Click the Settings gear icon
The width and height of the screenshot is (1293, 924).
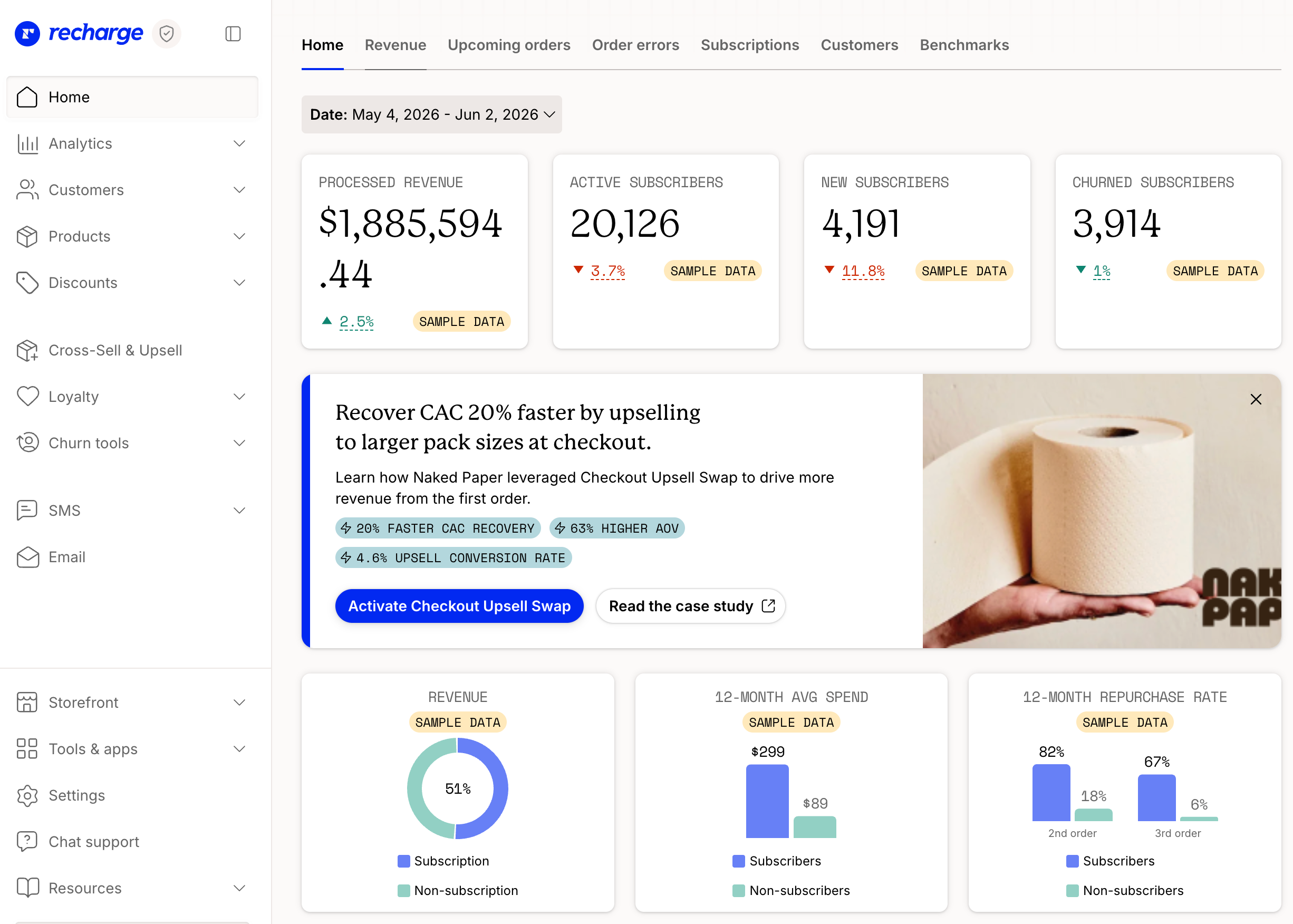27,795
